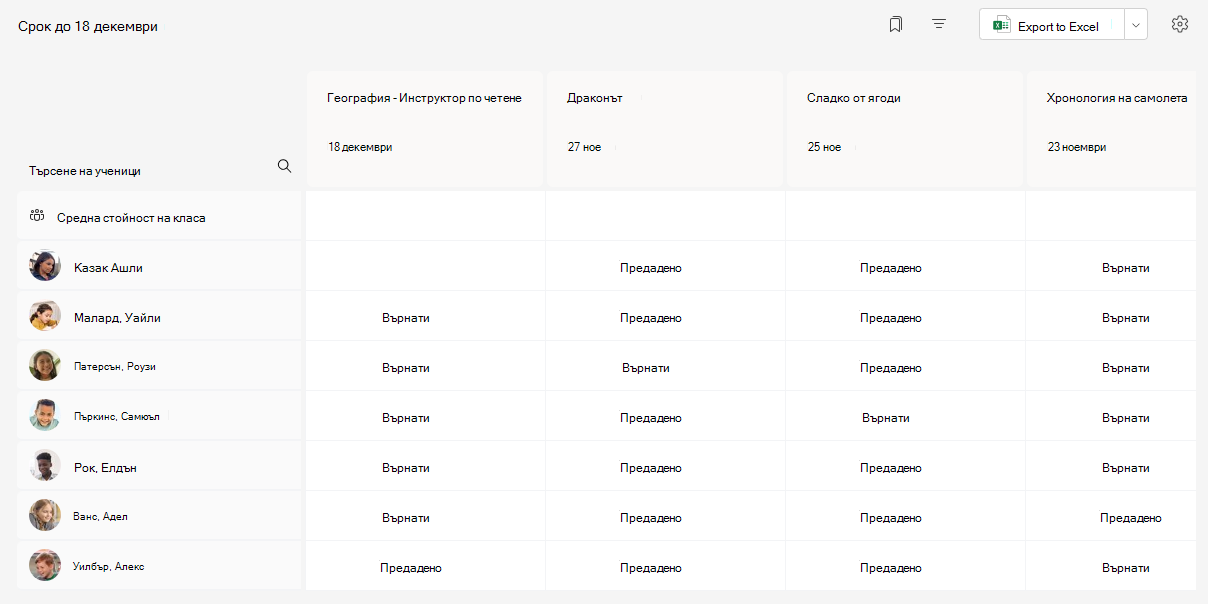Image resolution: width=1208 pixels, height=604 pixels.
Task: Open Ванс, Адел's profile avatar
Action: click(x=45, y=516)
